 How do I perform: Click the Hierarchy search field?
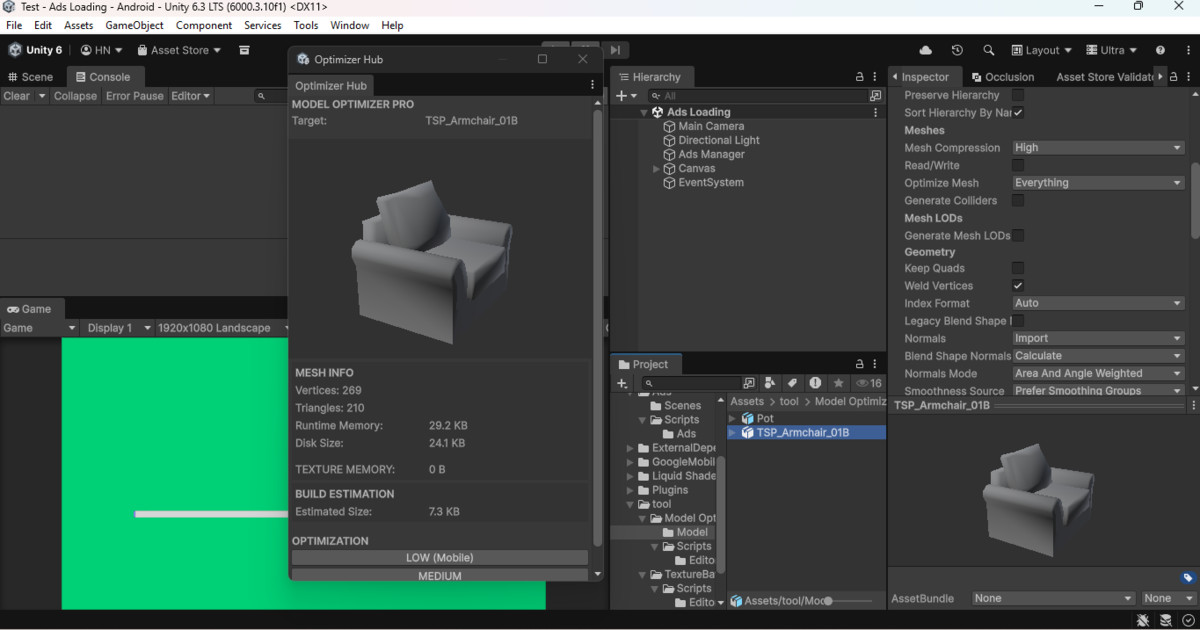pyautogui.click(x=758, y=96)
